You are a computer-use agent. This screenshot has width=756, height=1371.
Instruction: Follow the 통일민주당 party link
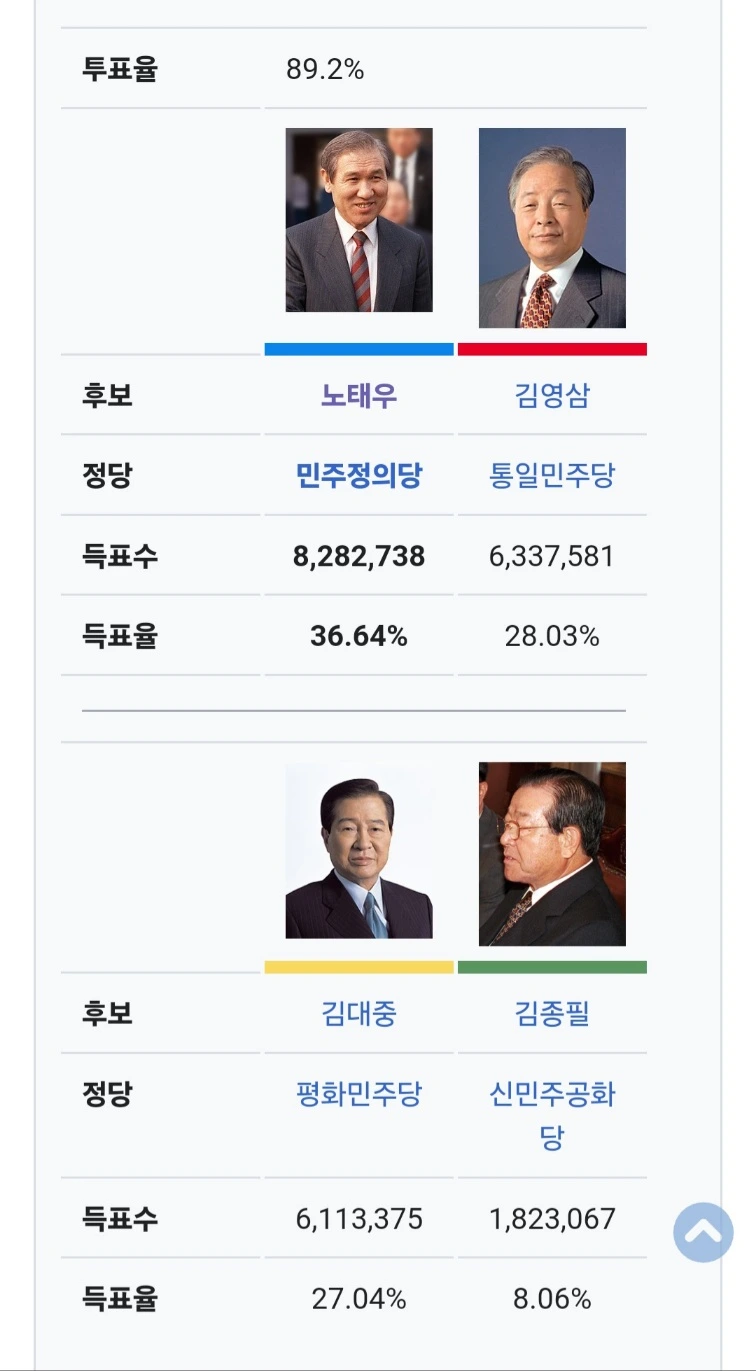click(x=552, y=475)
